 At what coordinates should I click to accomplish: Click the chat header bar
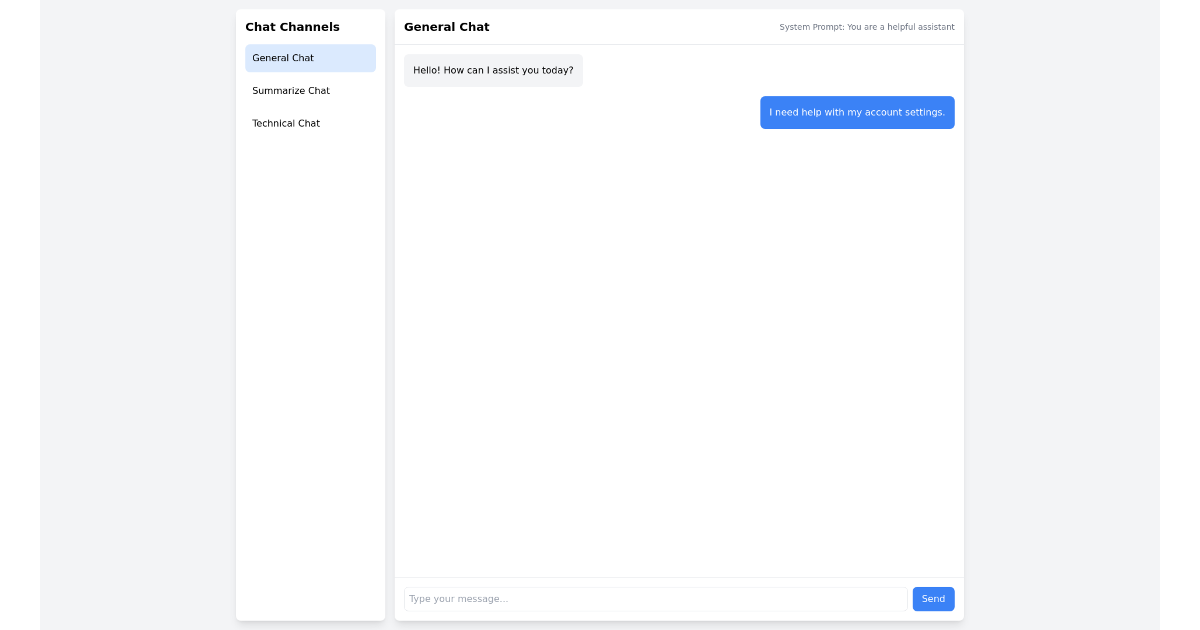[679, 27]
